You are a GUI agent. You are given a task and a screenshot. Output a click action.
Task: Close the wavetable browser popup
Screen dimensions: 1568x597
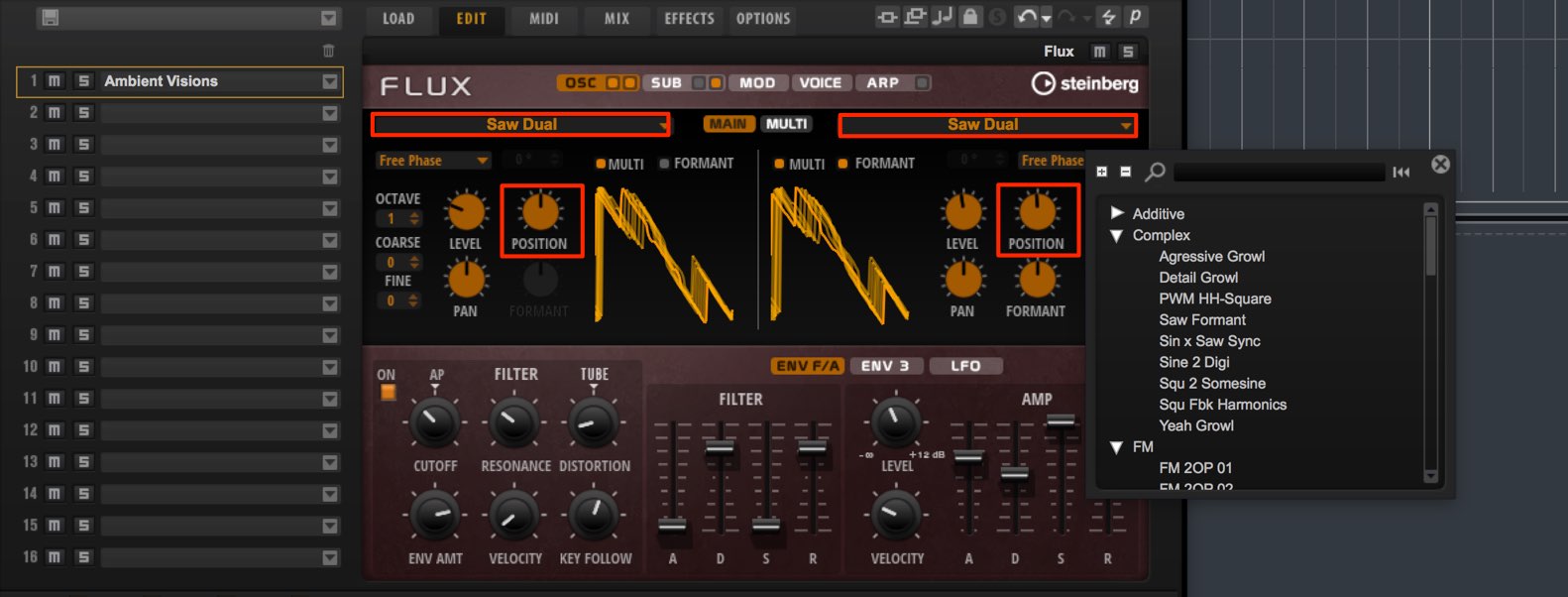[x=1440, y=164]
